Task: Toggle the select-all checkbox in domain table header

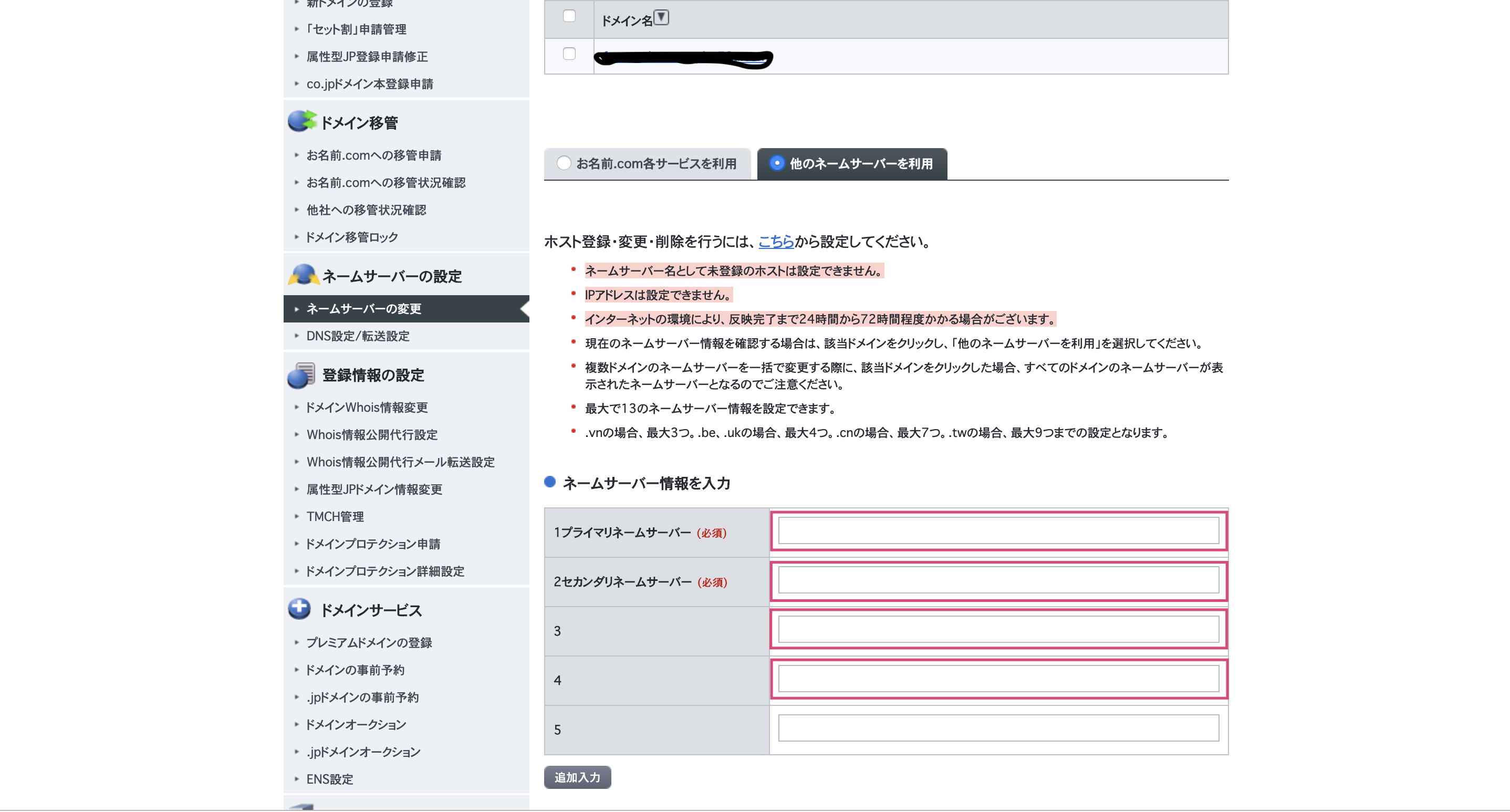Action: point(569,16)
